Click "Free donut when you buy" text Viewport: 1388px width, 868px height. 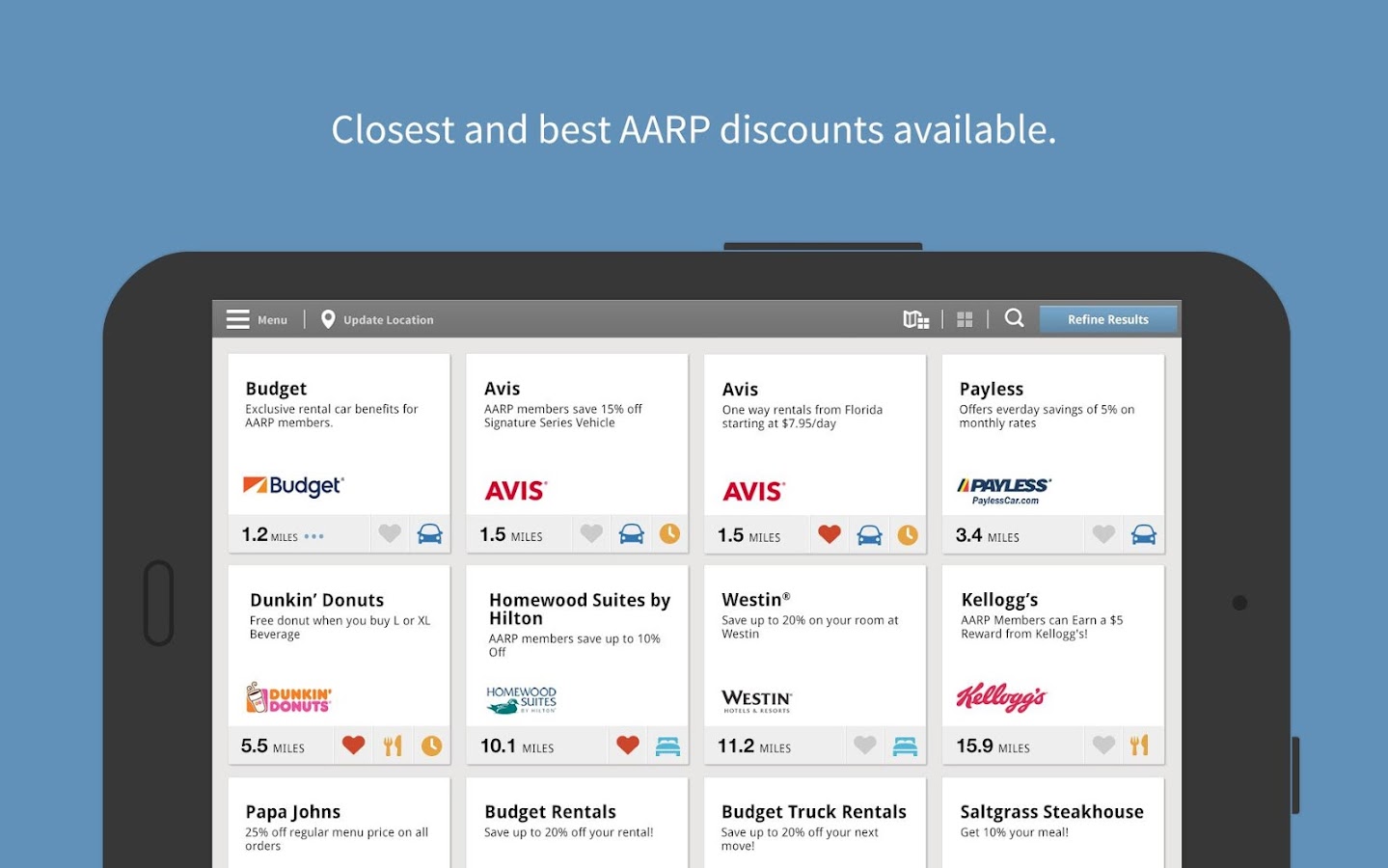pyautogui.click(x=340, y=627)
